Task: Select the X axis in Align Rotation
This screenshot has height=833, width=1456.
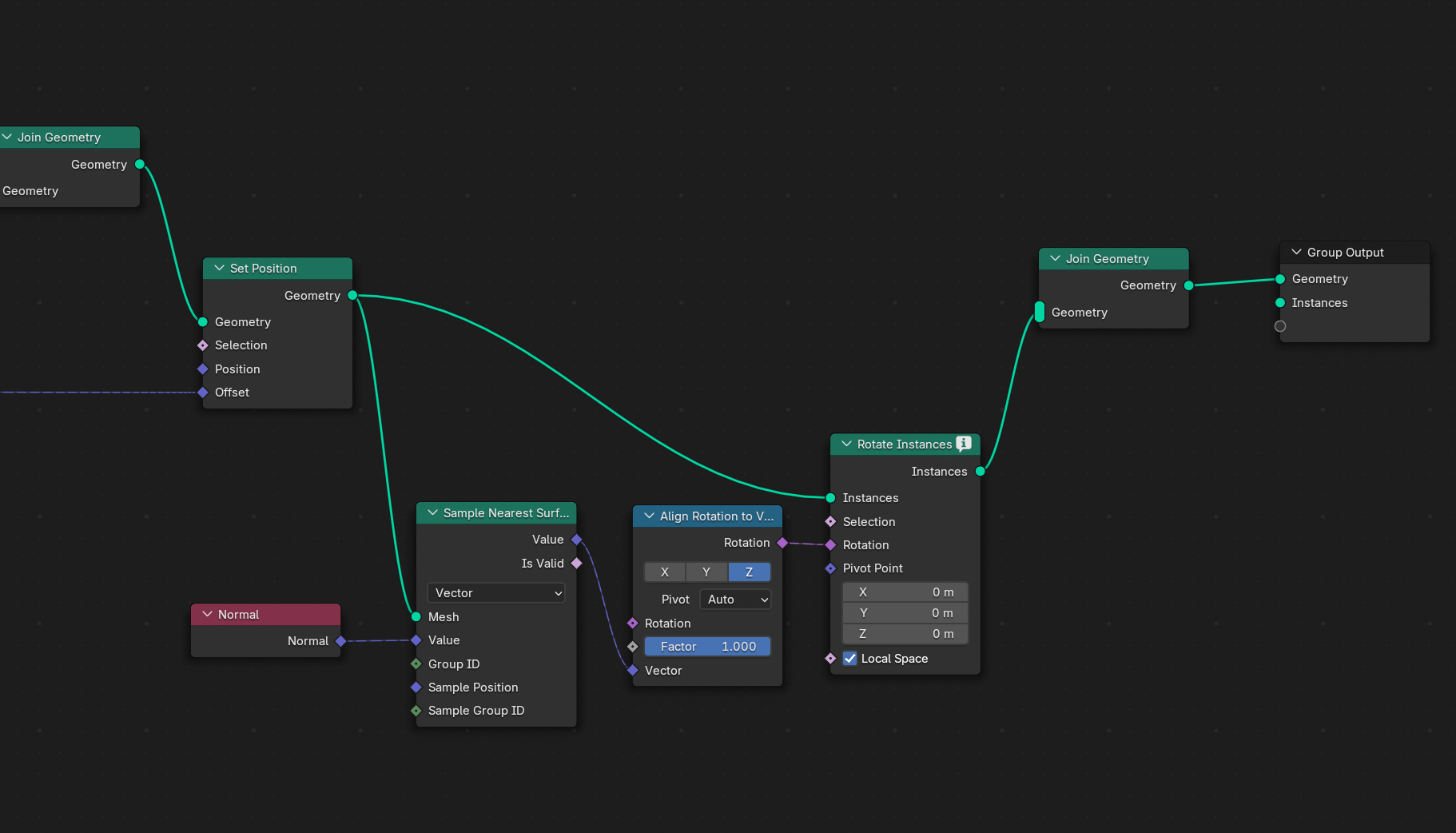Action: [x=665, y=572]
